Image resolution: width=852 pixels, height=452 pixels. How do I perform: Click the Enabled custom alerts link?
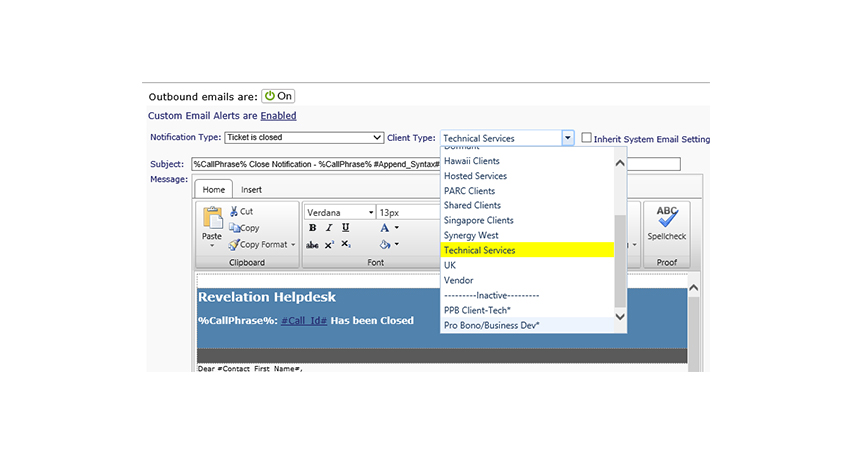coord(278,116)
